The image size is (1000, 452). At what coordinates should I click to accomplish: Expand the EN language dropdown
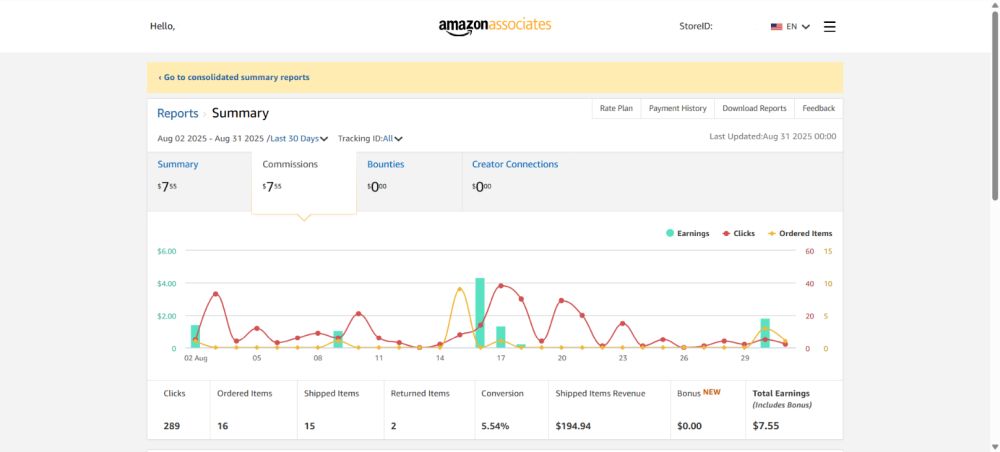point(798,27)
